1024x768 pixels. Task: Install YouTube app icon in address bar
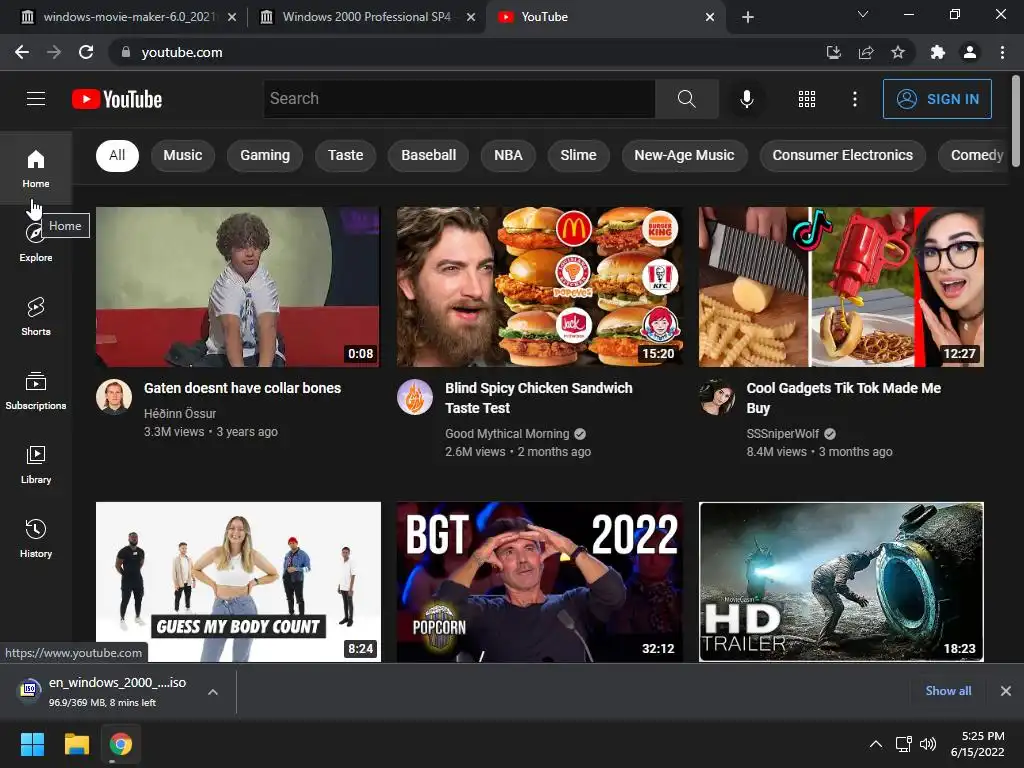(833, 52)
